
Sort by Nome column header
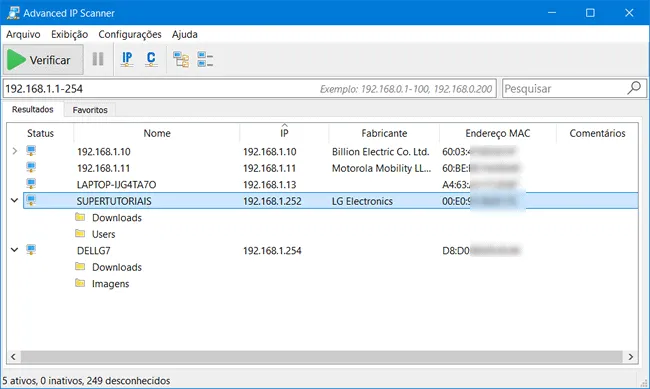point(157,133)
